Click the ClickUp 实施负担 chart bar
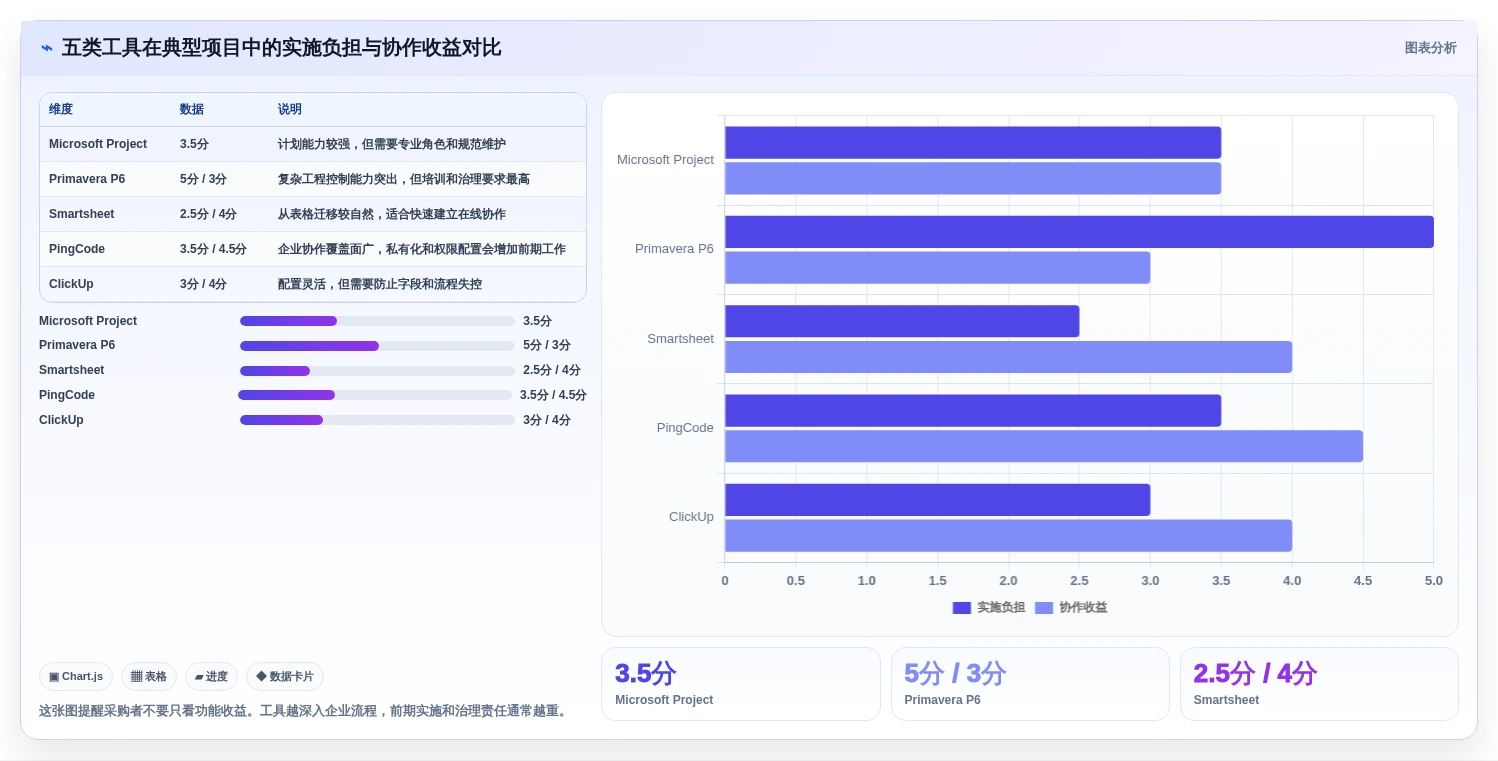1498x761 pixels. [937, 500]
